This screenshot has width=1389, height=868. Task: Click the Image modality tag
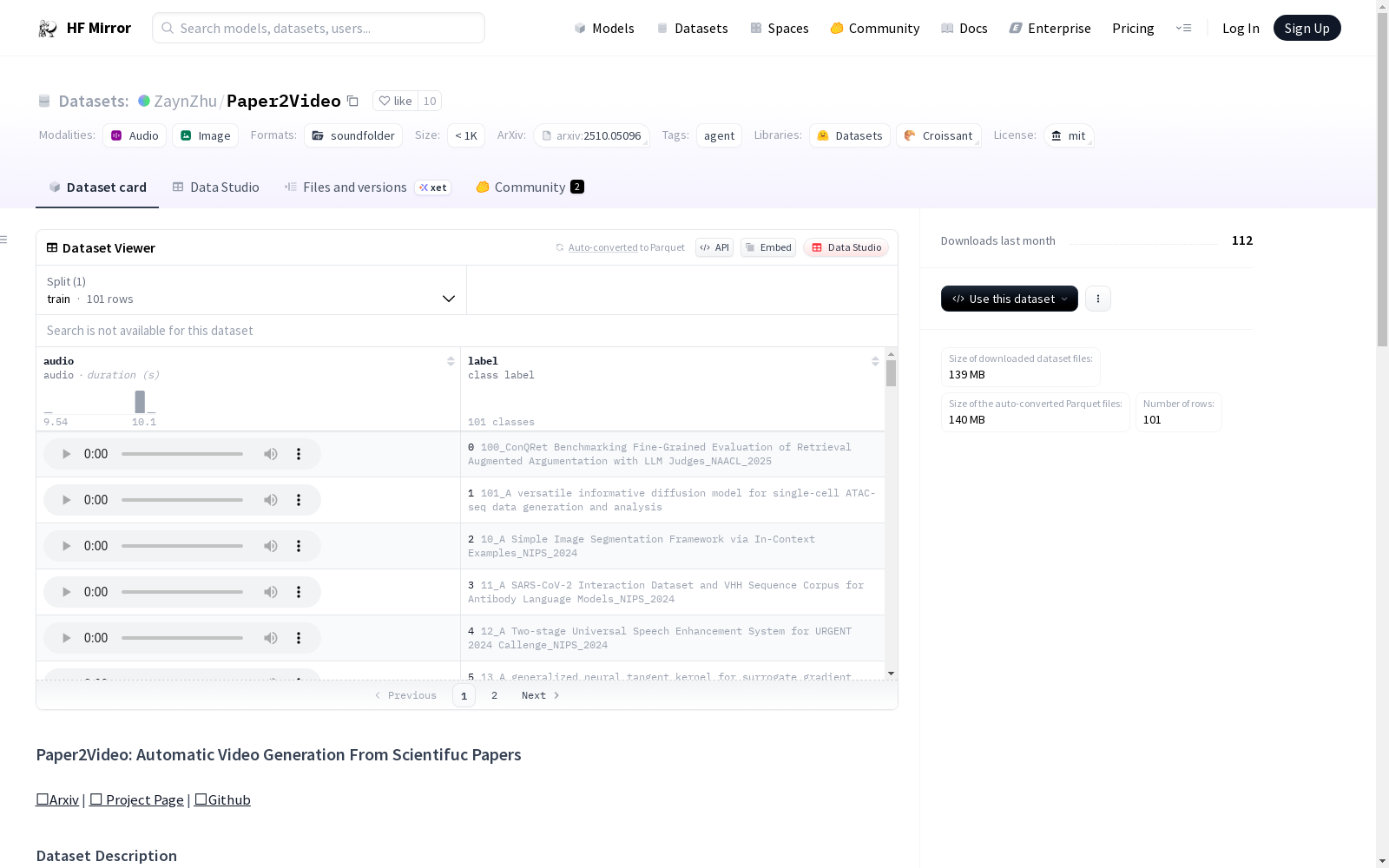(205, 135)
